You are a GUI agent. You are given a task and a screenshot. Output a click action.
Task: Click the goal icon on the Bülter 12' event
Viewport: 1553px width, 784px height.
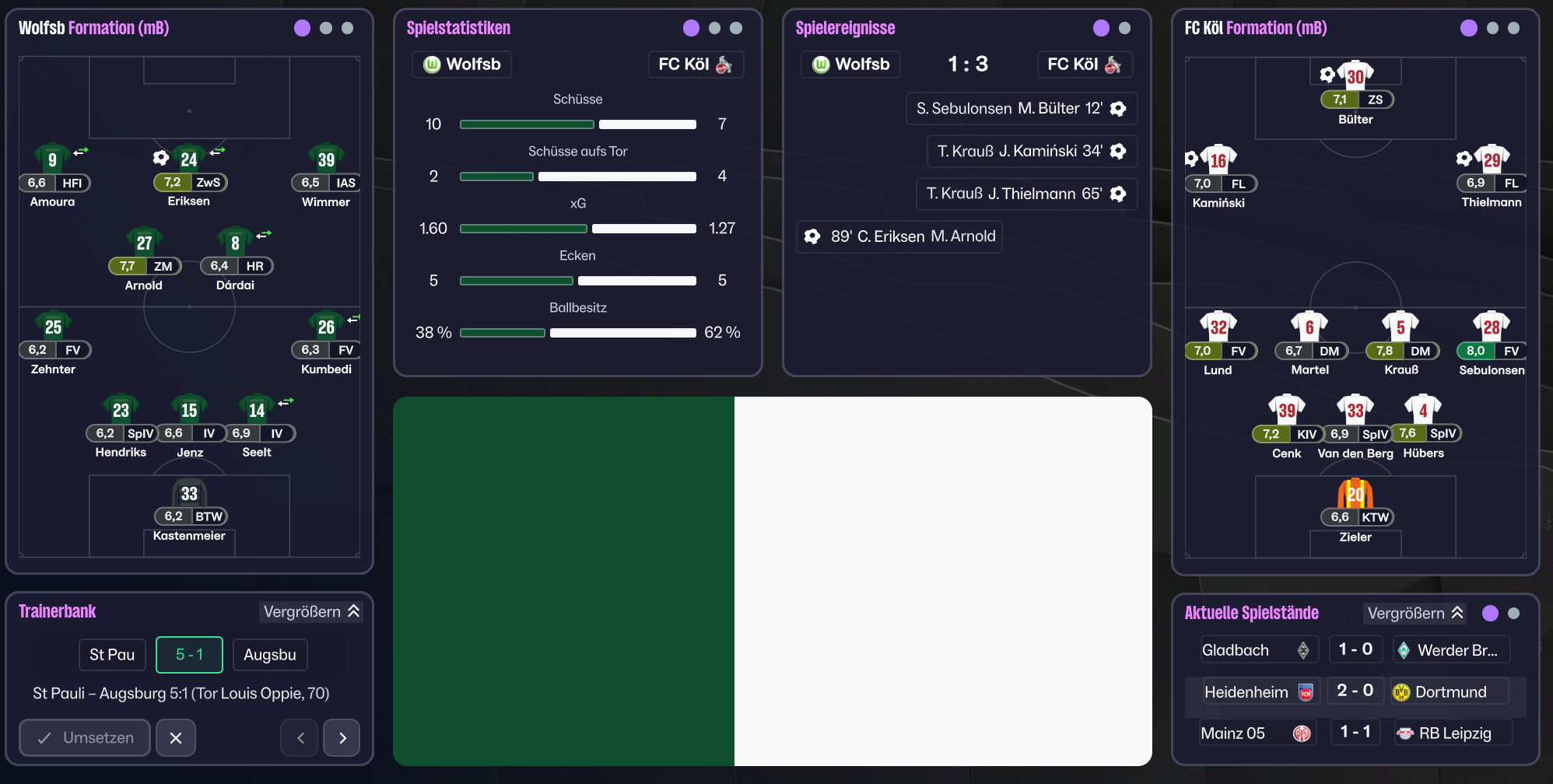click(1118, 109)
